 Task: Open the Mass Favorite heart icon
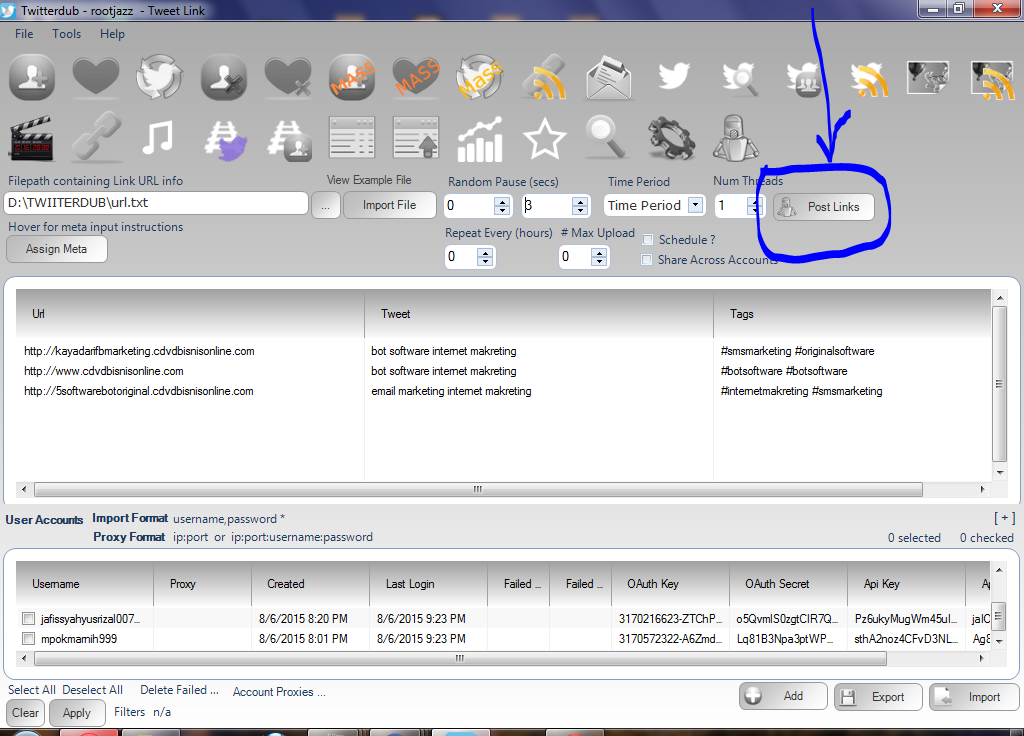416,77
